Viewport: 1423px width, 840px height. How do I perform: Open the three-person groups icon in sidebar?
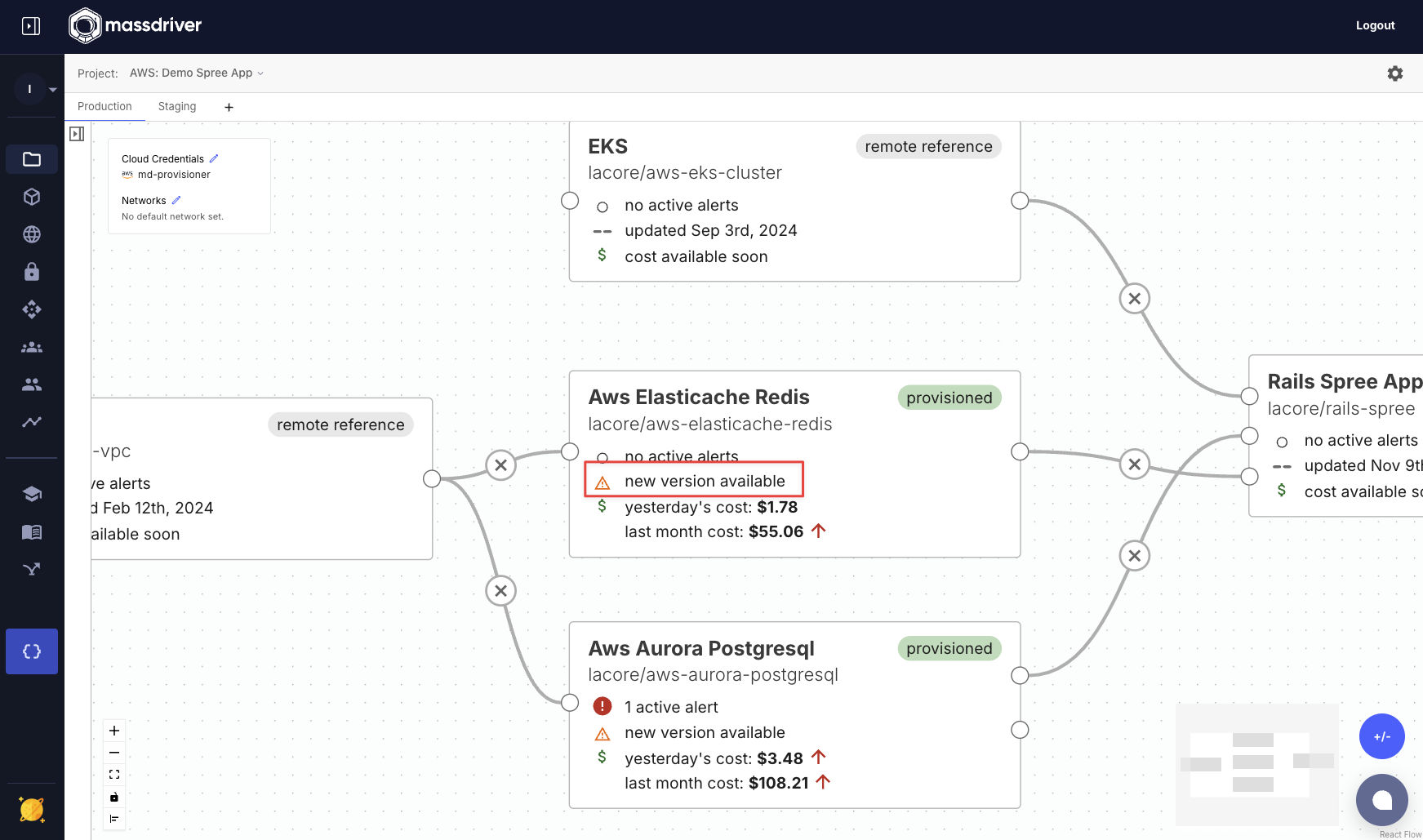[x=32, y=347]
